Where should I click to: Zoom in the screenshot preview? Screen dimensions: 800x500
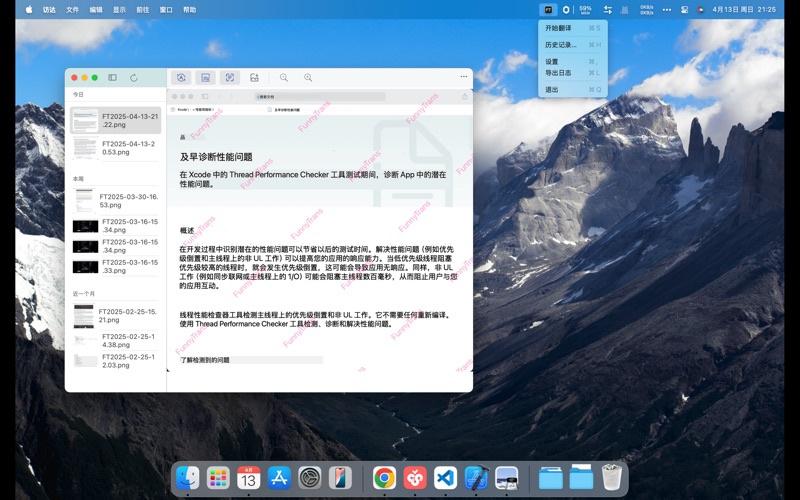pos(308,77)
